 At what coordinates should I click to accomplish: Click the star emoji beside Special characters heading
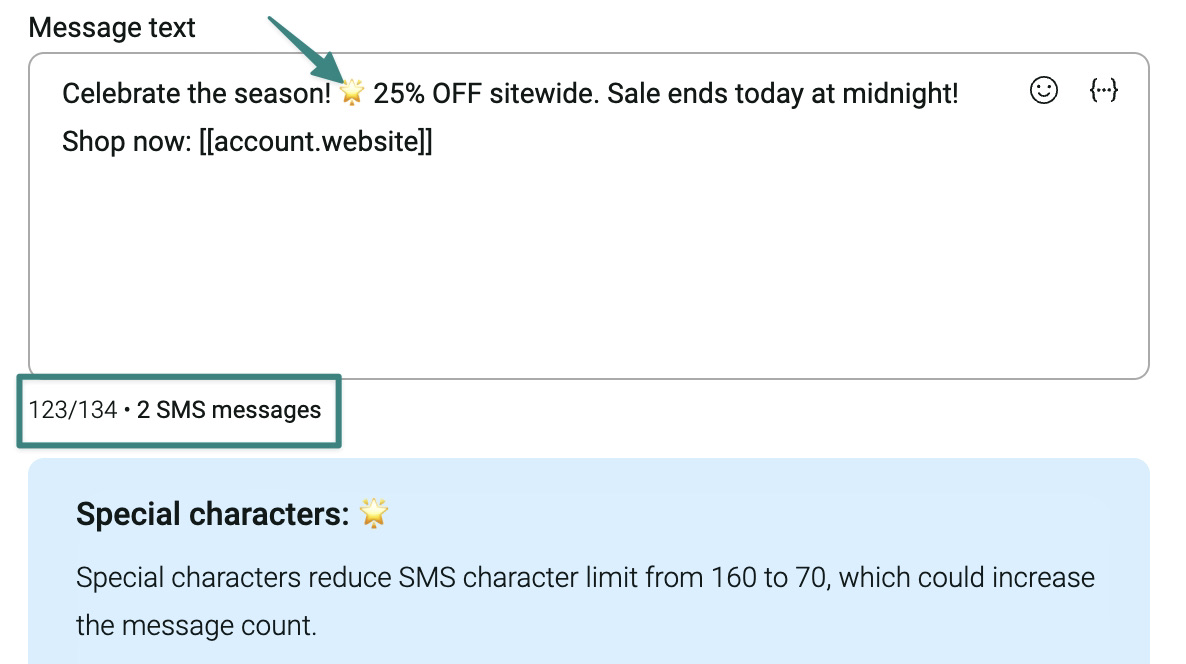pos(372,513)
